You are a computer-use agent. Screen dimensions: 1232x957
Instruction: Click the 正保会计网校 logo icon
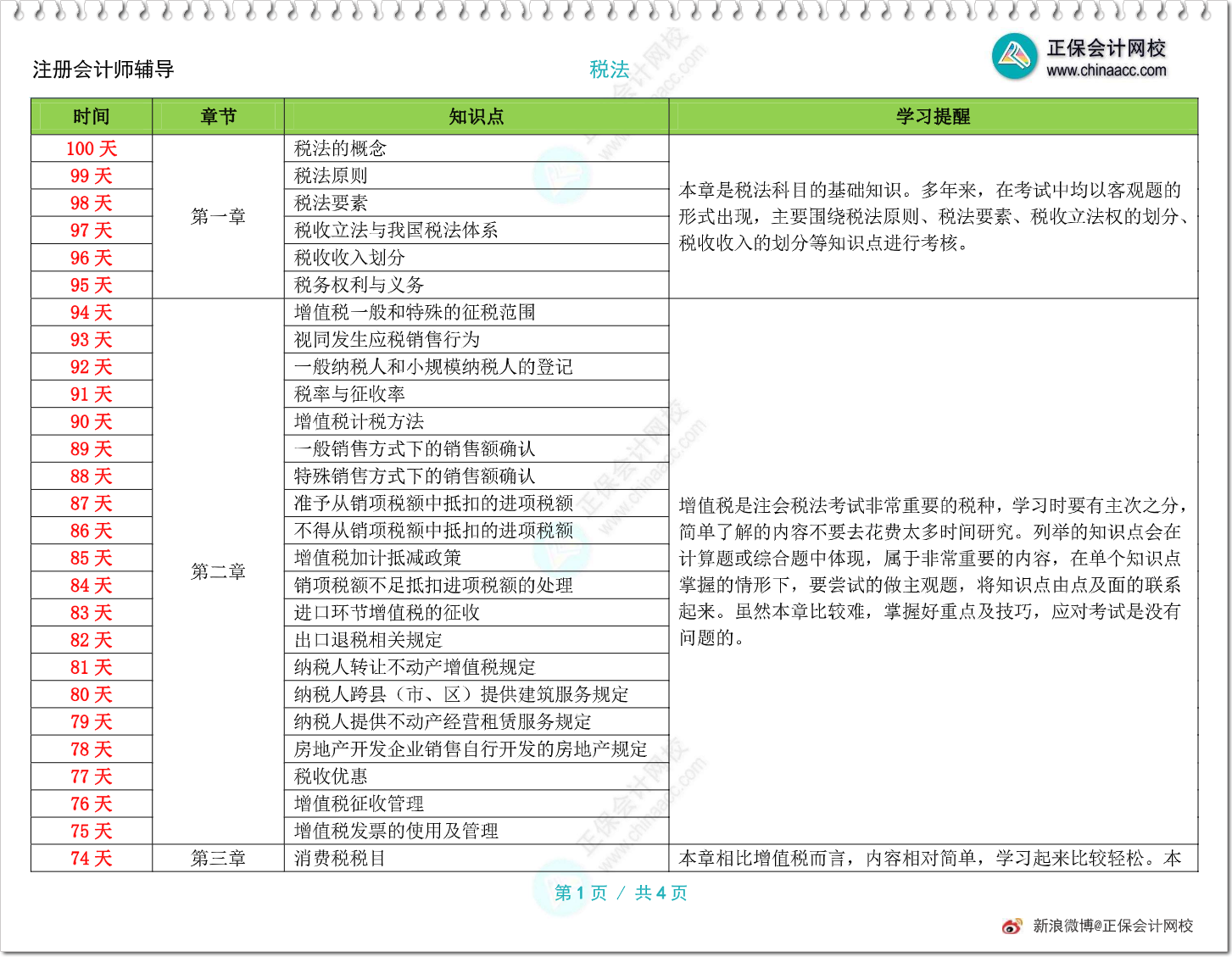coord(1014,57)
